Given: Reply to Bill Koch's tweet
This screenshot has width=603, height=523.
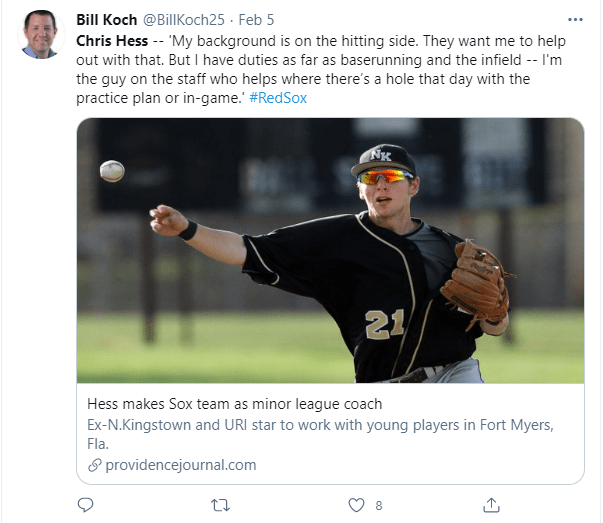Looking at the screenshot, I should pyautogui.click(x=86, y=504).
